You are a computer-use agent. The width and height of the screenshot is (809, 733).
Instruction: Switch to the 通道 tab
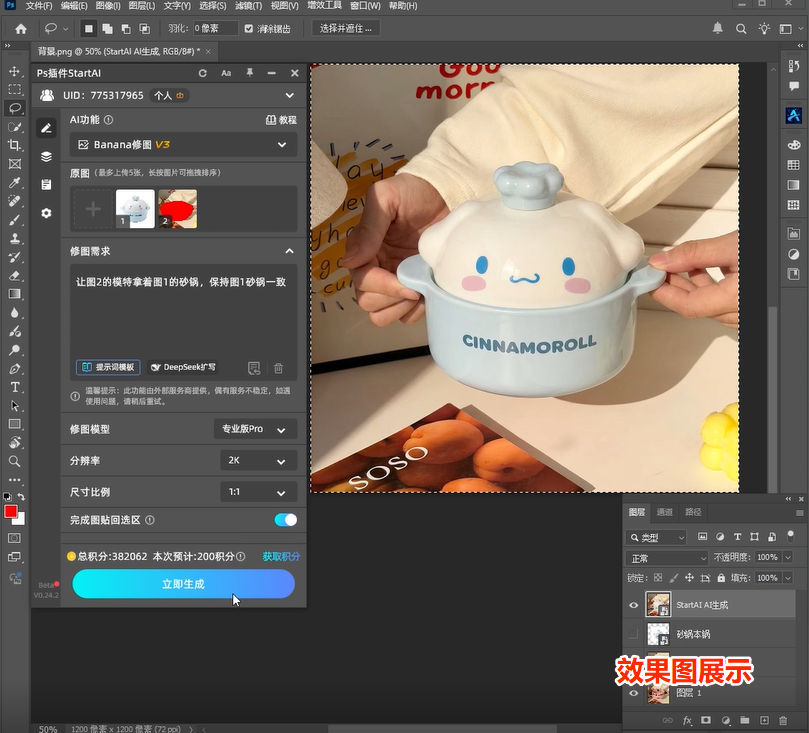pos(665,512)
